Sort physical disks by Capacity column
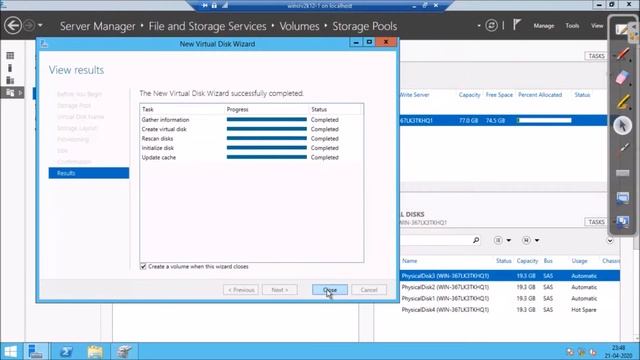 (527, 261)
